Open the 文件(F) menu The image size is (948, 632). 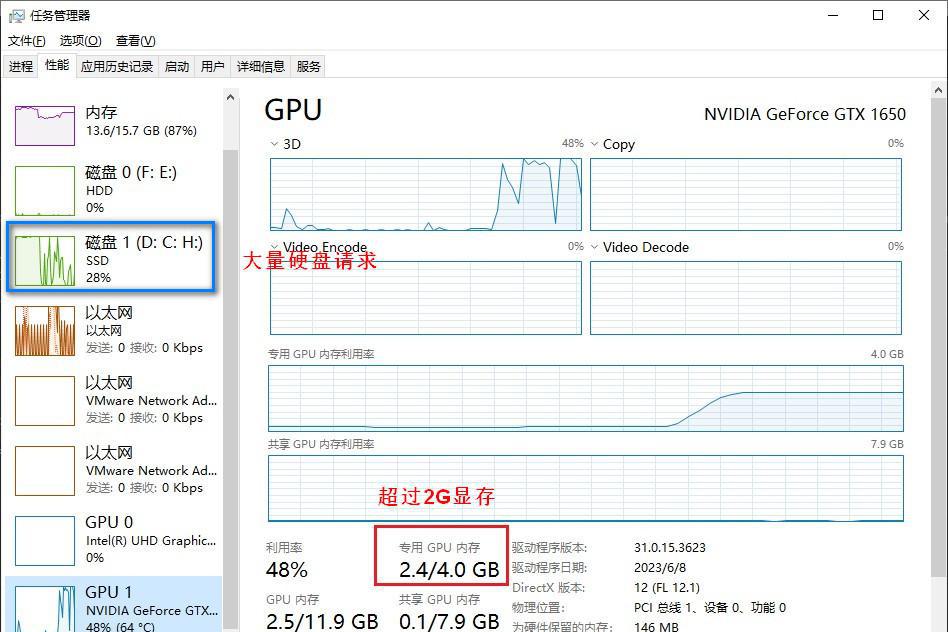pos(27,41)
